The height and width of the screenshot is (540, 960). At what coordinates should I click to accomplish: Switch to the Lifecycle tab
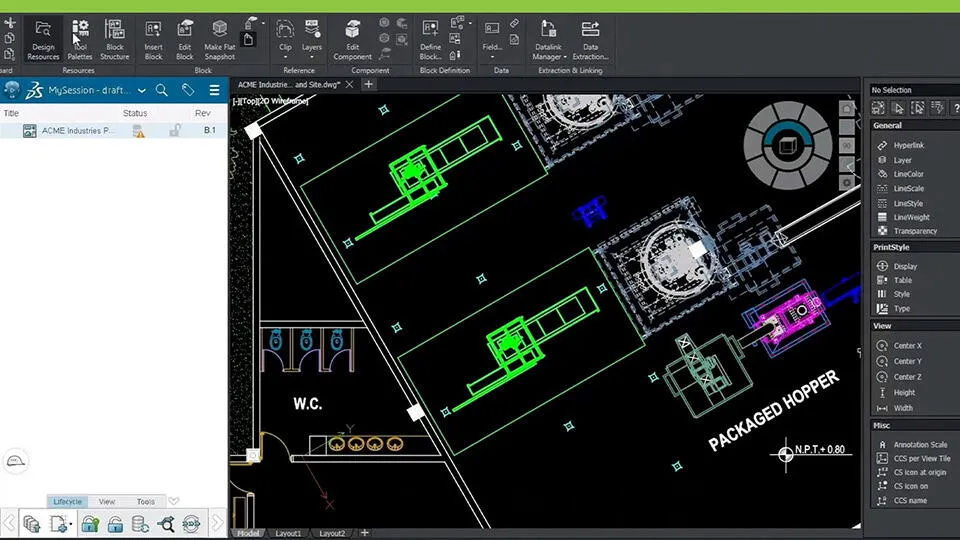pyautogui.click(x=67, y=501)
